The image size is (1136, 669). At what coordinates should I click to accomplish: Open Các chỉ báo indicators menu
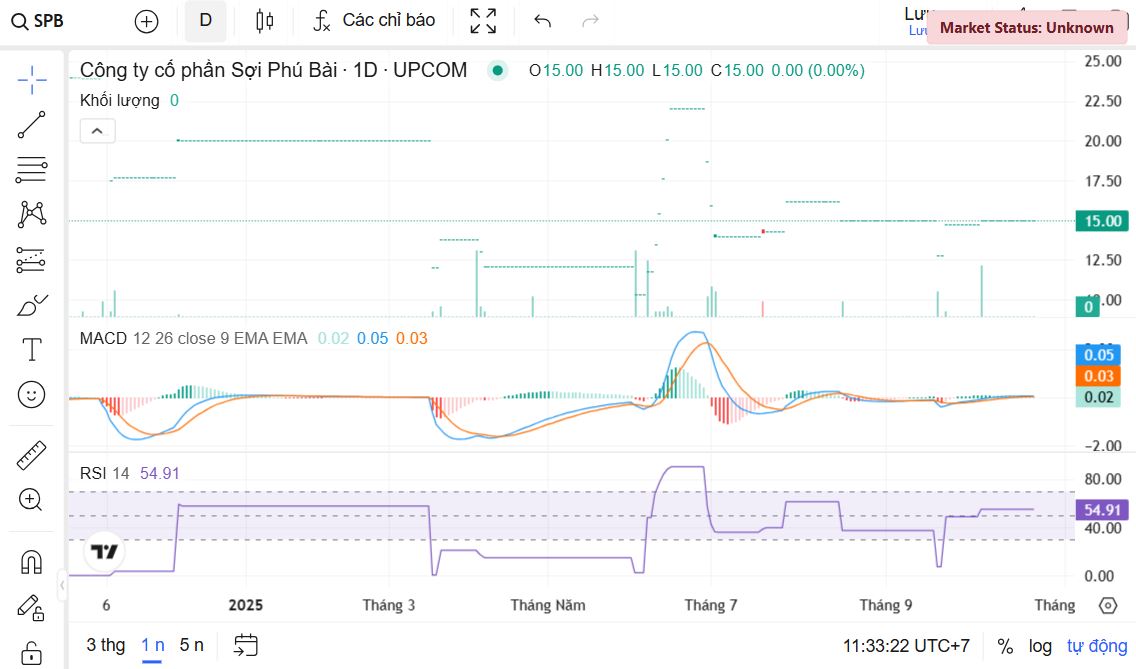click(374, 21)
